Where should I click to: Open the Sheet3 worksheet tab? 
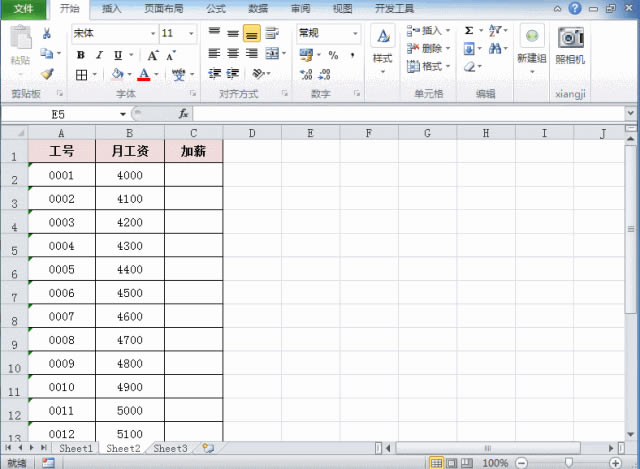click(170, 448)
